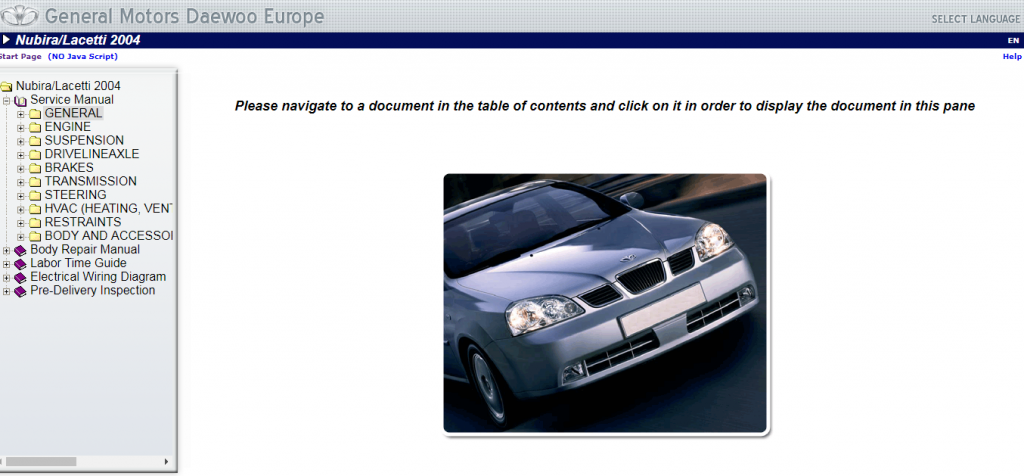Expand the DRIVELINEAXLE section

pyautogui.click(x=21, y=155)
